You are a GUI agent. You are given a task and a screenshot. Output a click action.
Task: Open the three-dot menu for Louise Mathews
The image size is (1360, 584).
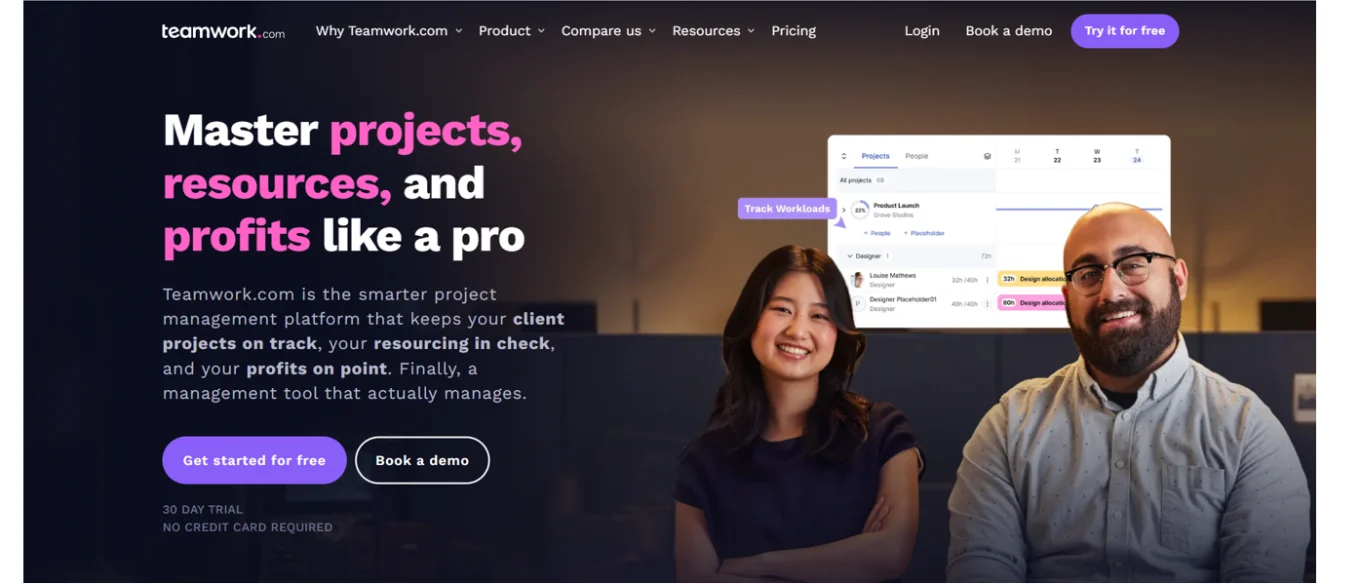click(987, 280)
